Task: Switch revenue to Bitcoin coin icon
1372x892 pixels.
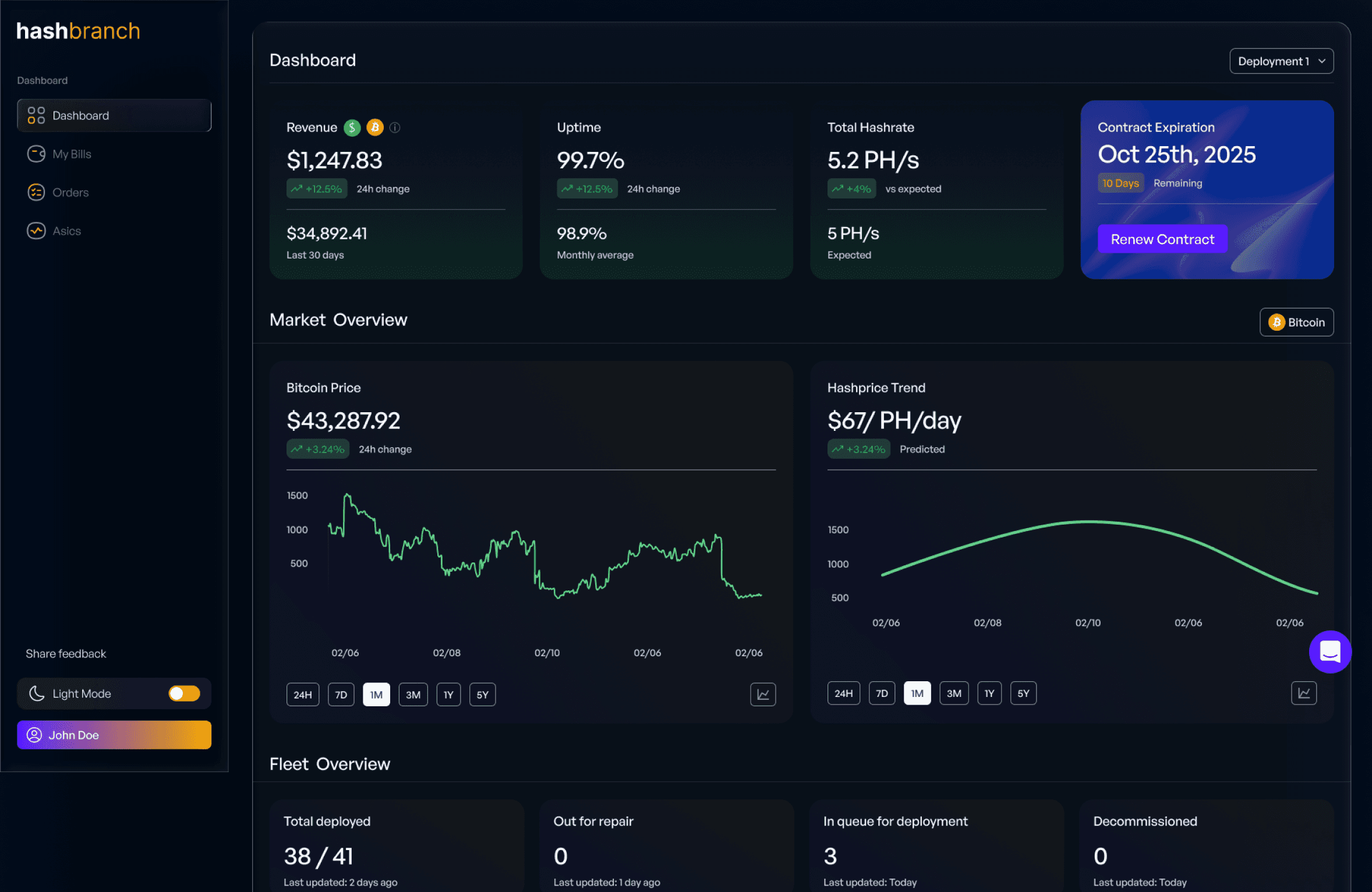Action: tap(375, 128)
